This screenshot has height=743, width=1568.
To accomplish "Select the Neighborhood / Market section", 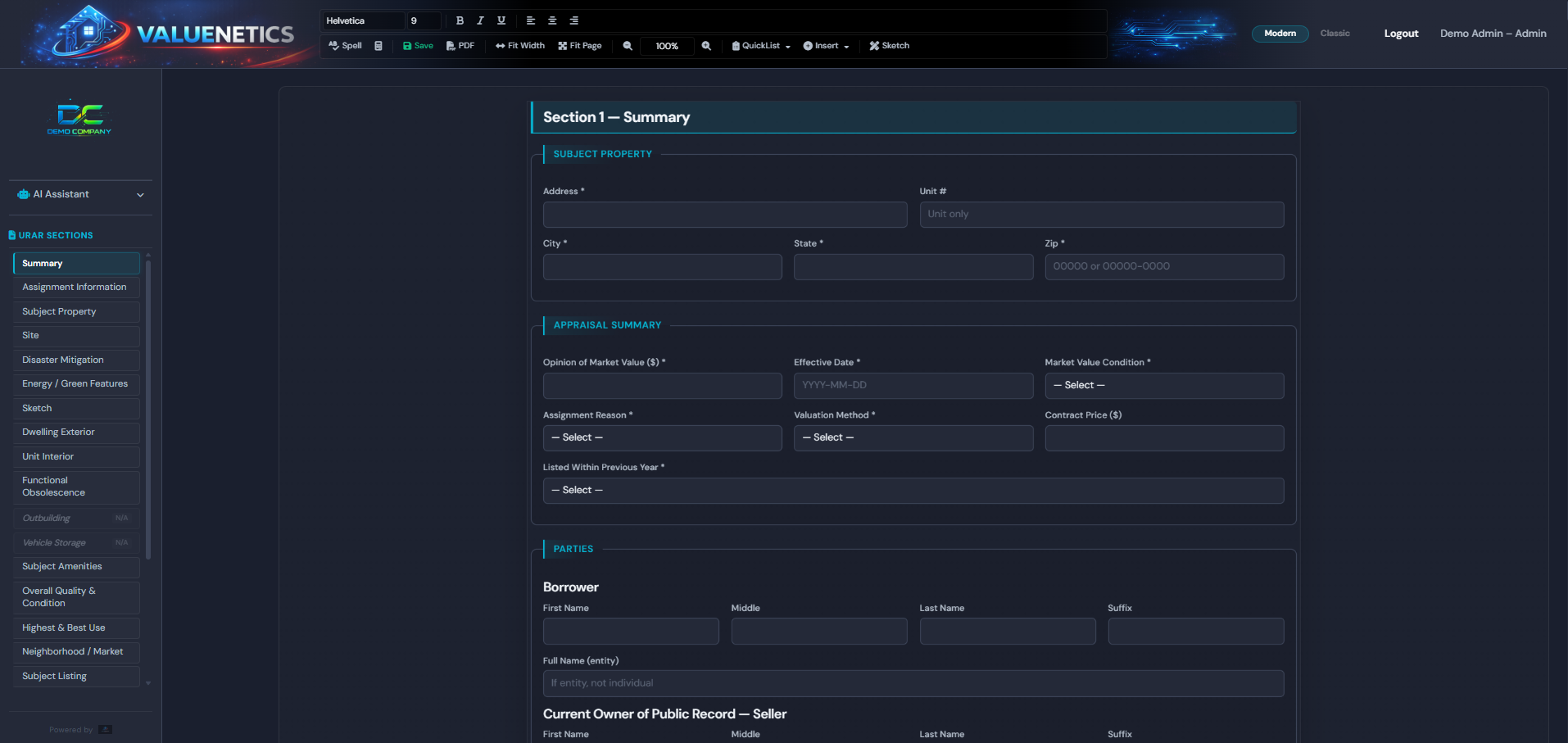I will (x=76, y=651).
